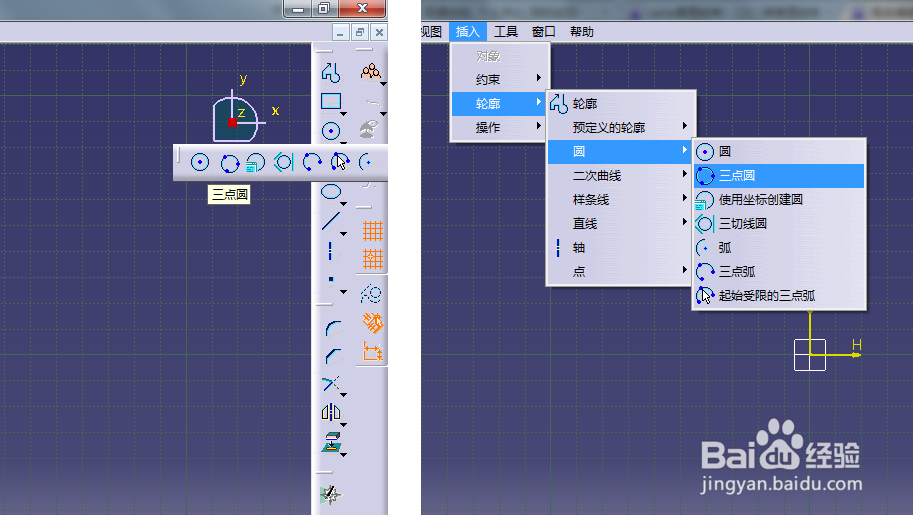Select the Line tool

[331, 221]
